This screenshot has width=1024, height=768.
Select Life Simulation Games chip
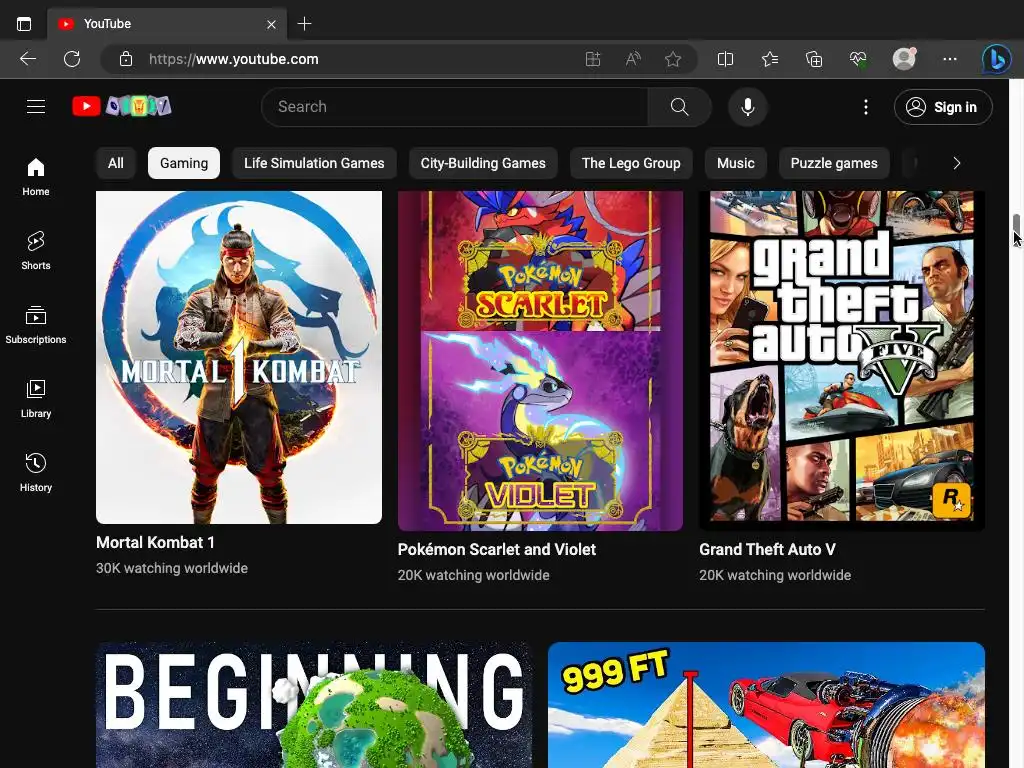[x=314, y=163]
